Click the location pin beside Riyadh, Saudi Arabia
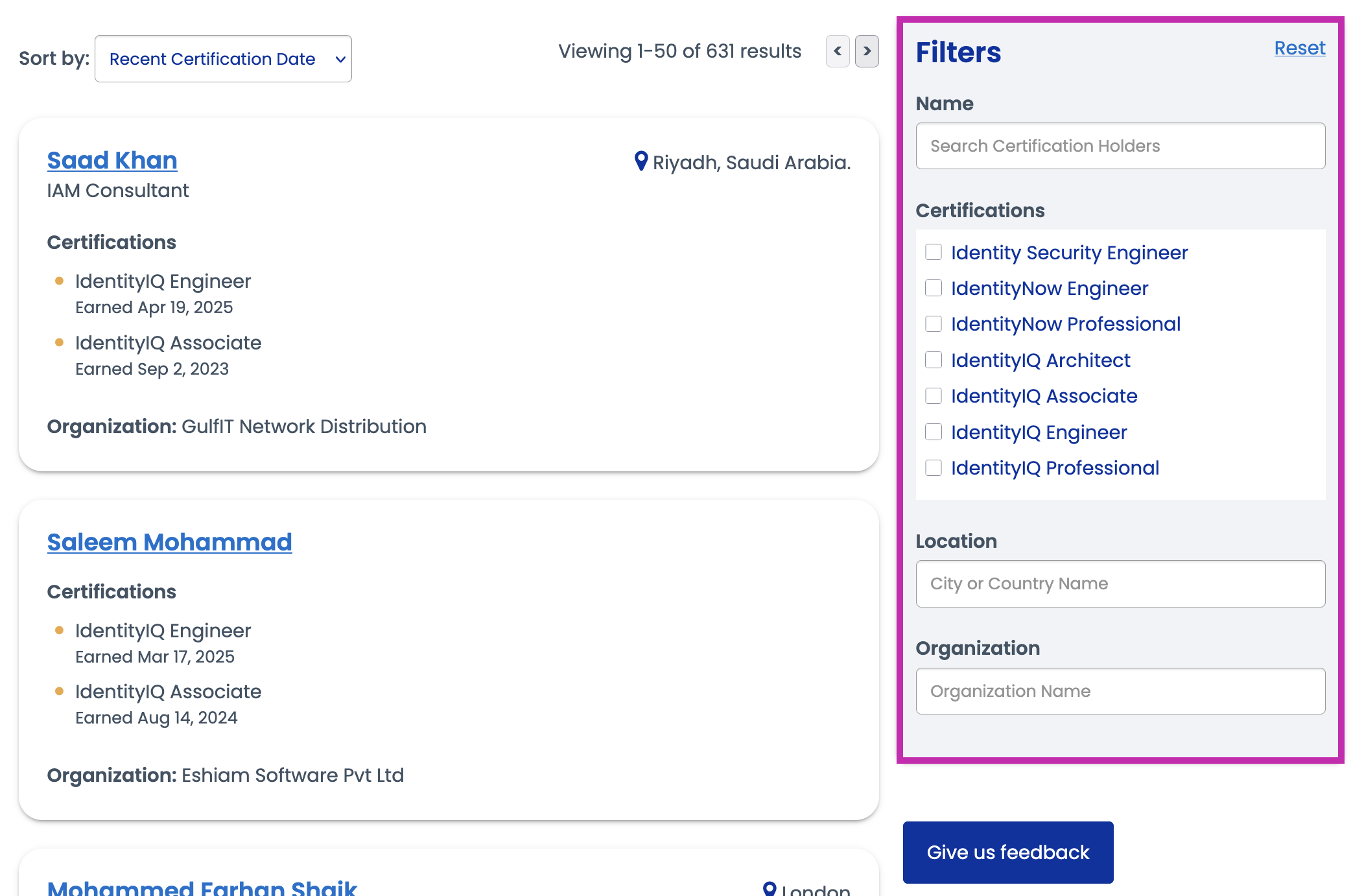This screenshot has width=1364, height=896. [641, 162]
